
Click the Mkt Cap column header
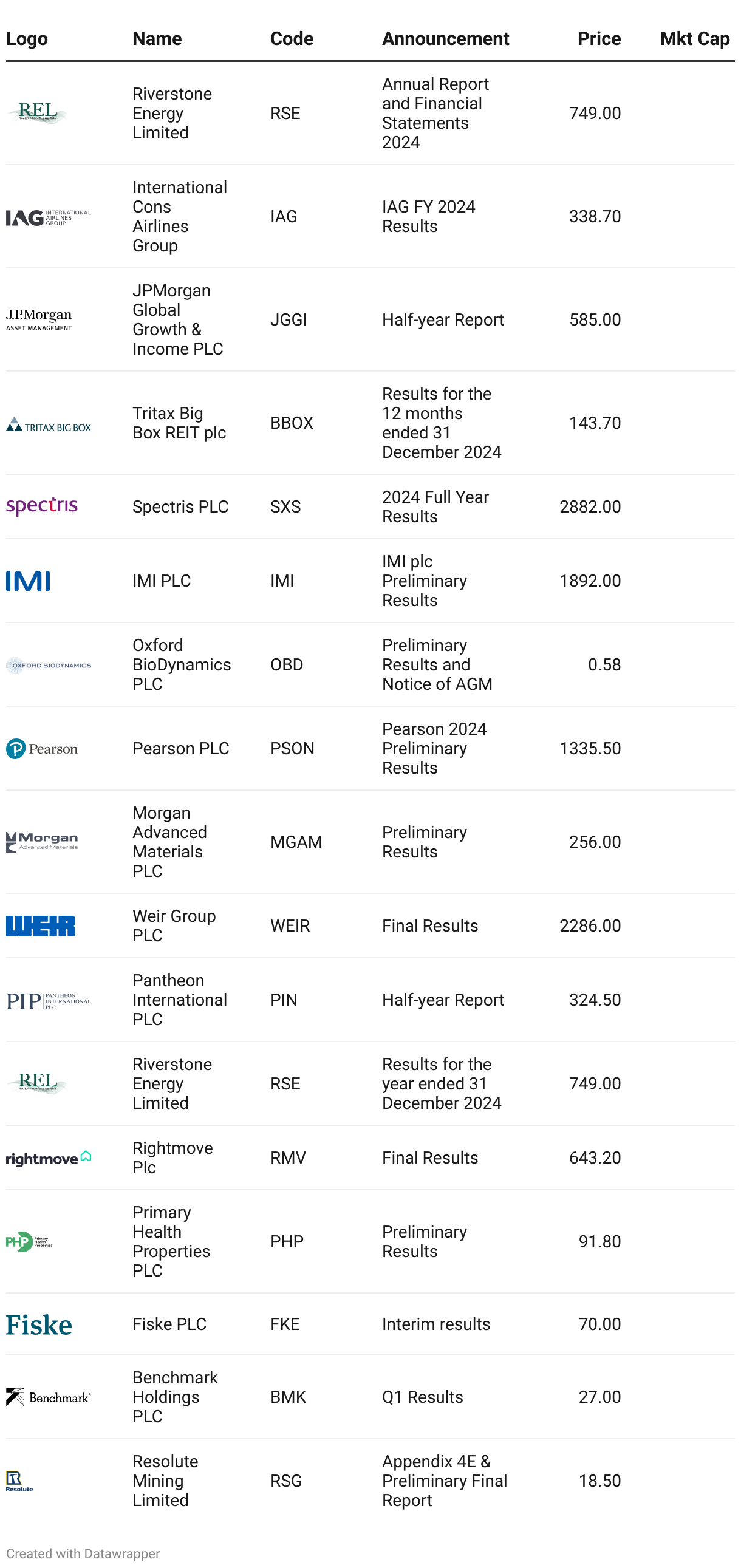(x=694, y=38)
